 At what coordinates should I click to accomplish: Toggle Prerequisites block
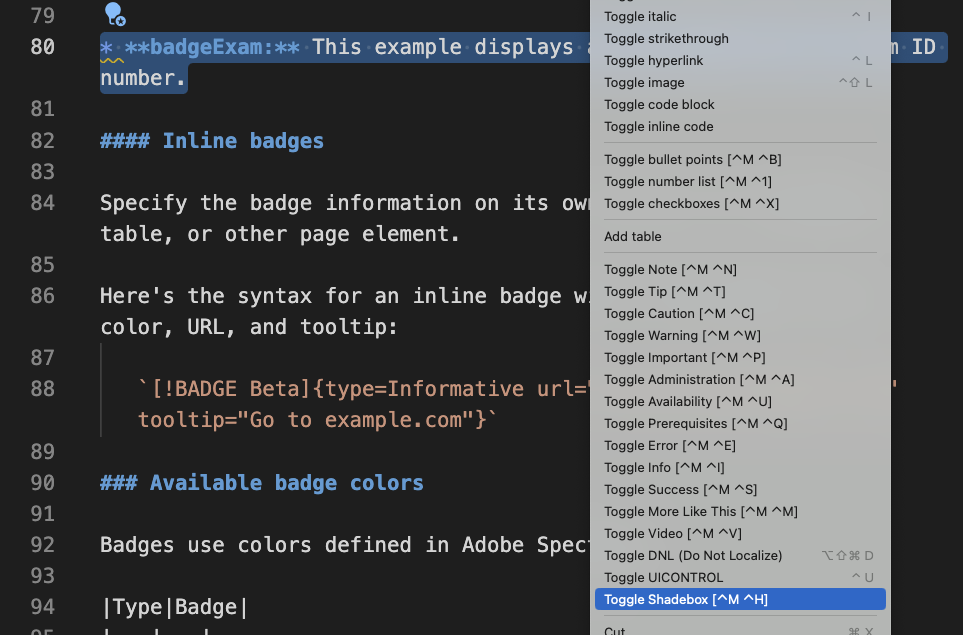click(694, 423)
